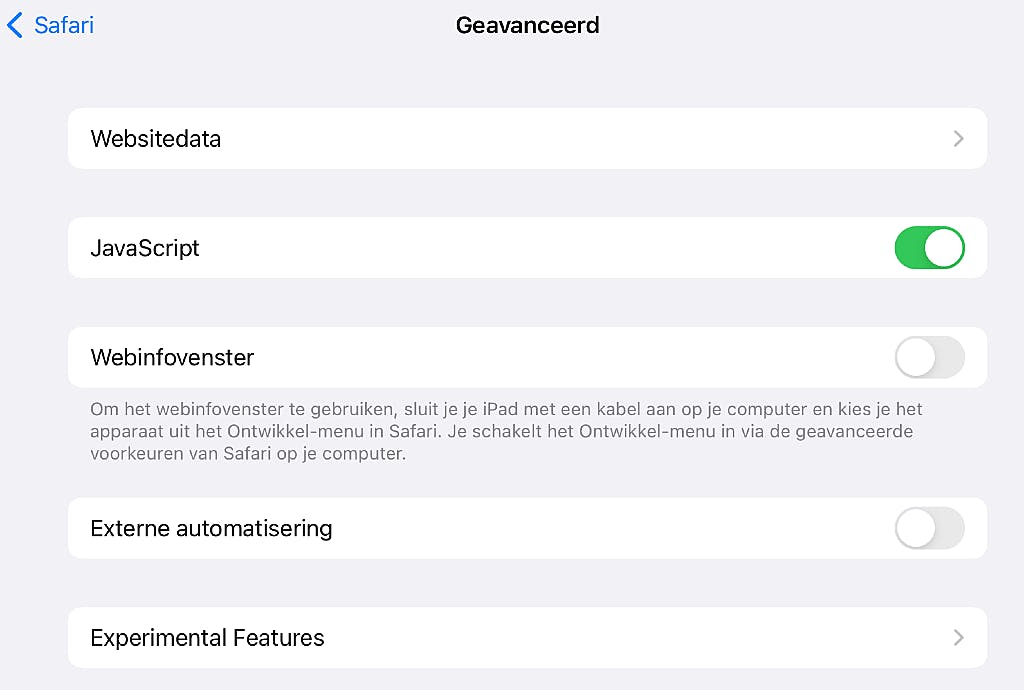
Task: Click the chevron on the Websitedata row
Action: [x=958, y=139]
